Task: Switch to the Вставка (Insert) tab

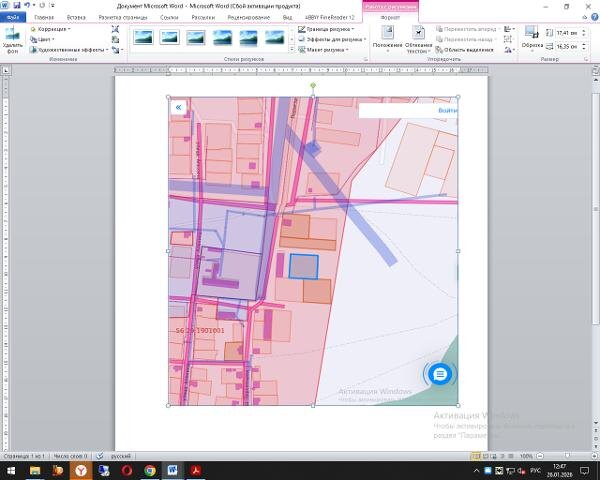Action: [x=75, y=18]
